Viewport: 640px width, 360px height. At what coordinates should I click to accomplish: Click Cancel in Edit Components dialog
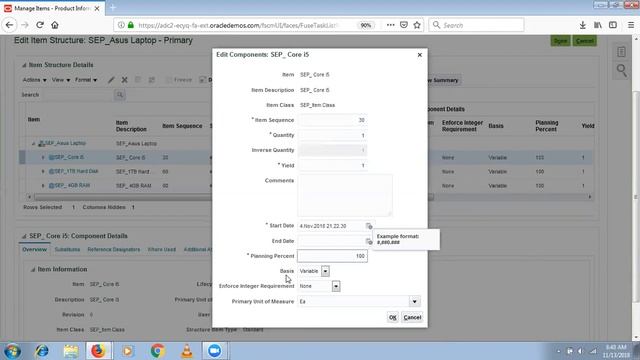(x=412, y=318)
